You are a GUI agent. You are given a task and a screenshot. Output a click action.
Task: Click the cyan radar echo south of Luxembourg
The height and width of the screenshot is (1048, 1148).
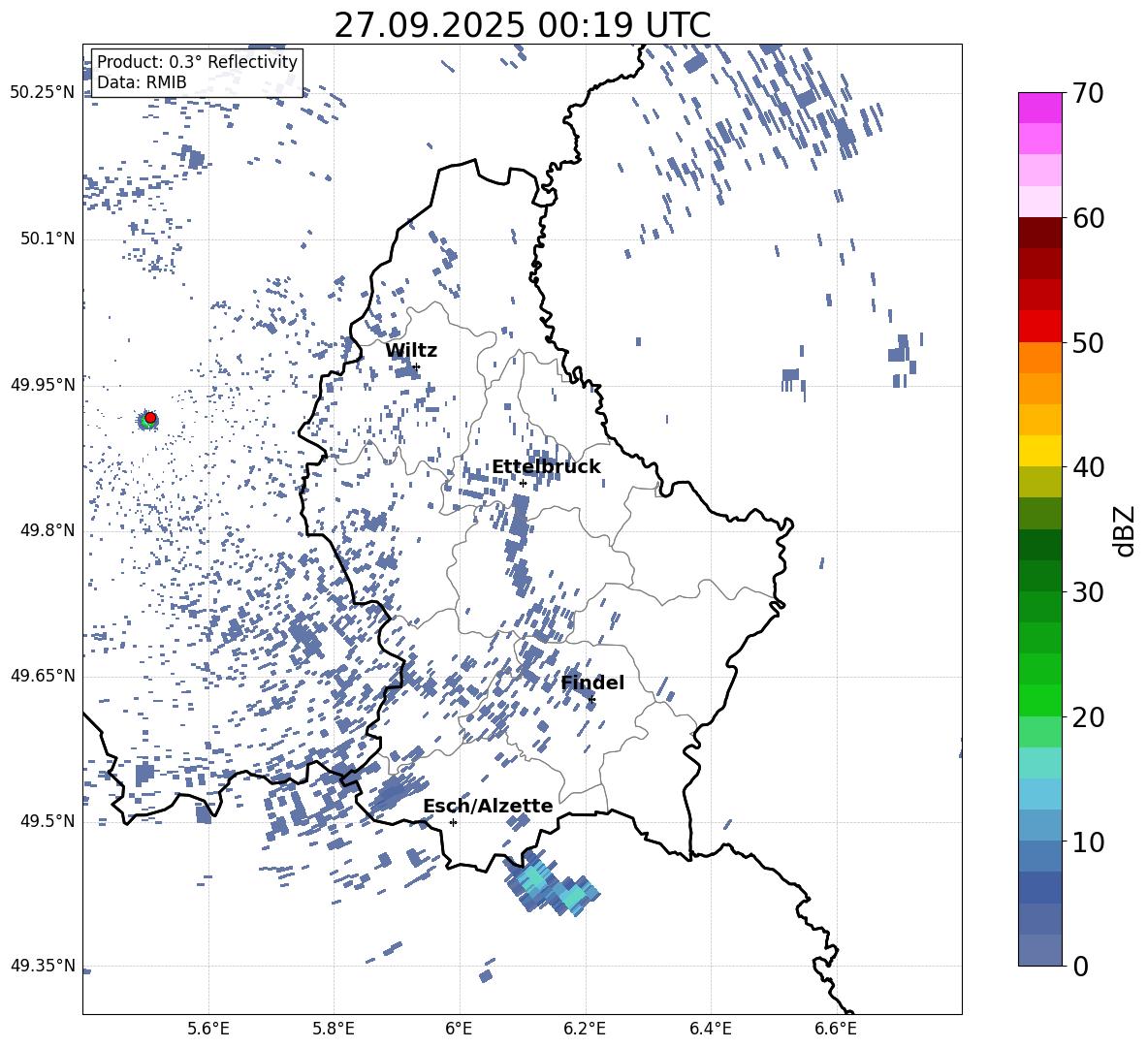point(552,884)
